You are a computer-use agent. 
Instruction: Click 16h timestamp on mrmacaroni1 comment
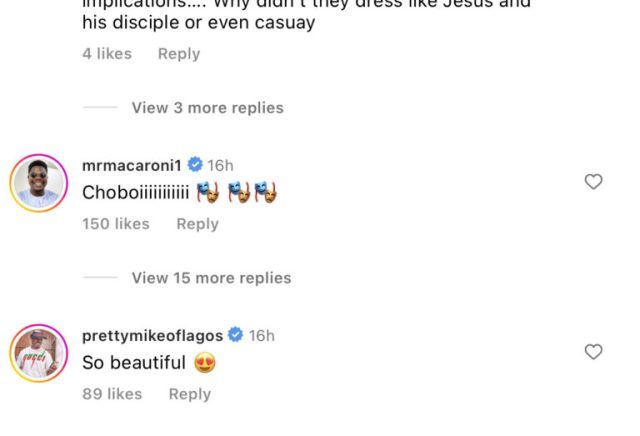[x=221, y=165]
